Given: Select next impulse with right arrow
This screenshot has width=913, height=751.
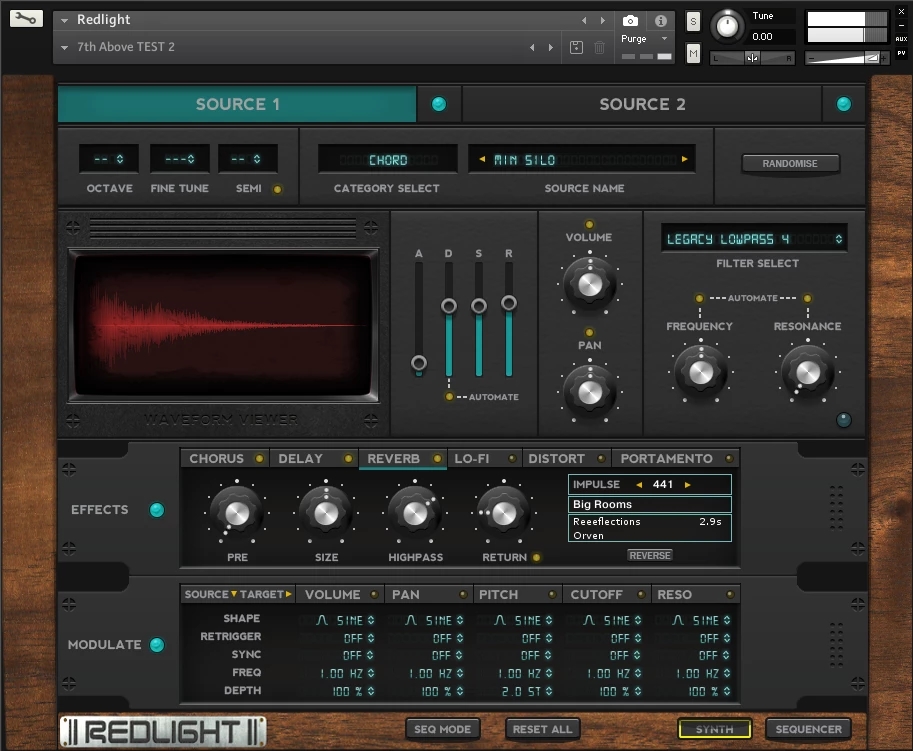Looking at the screenshot, I should click(x=688, y=485).
